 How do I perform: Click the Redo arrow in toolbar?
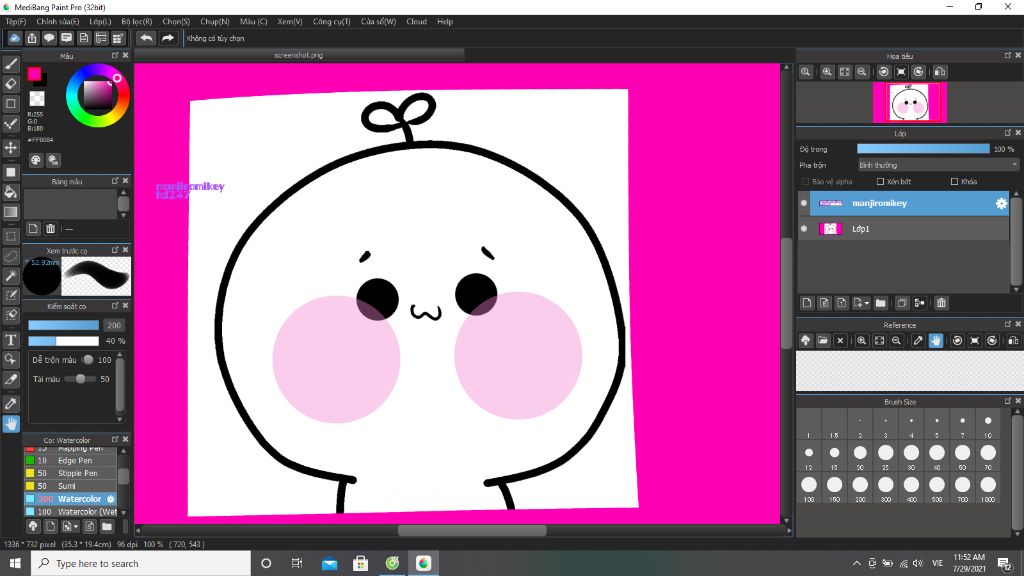tap(168, 38)
